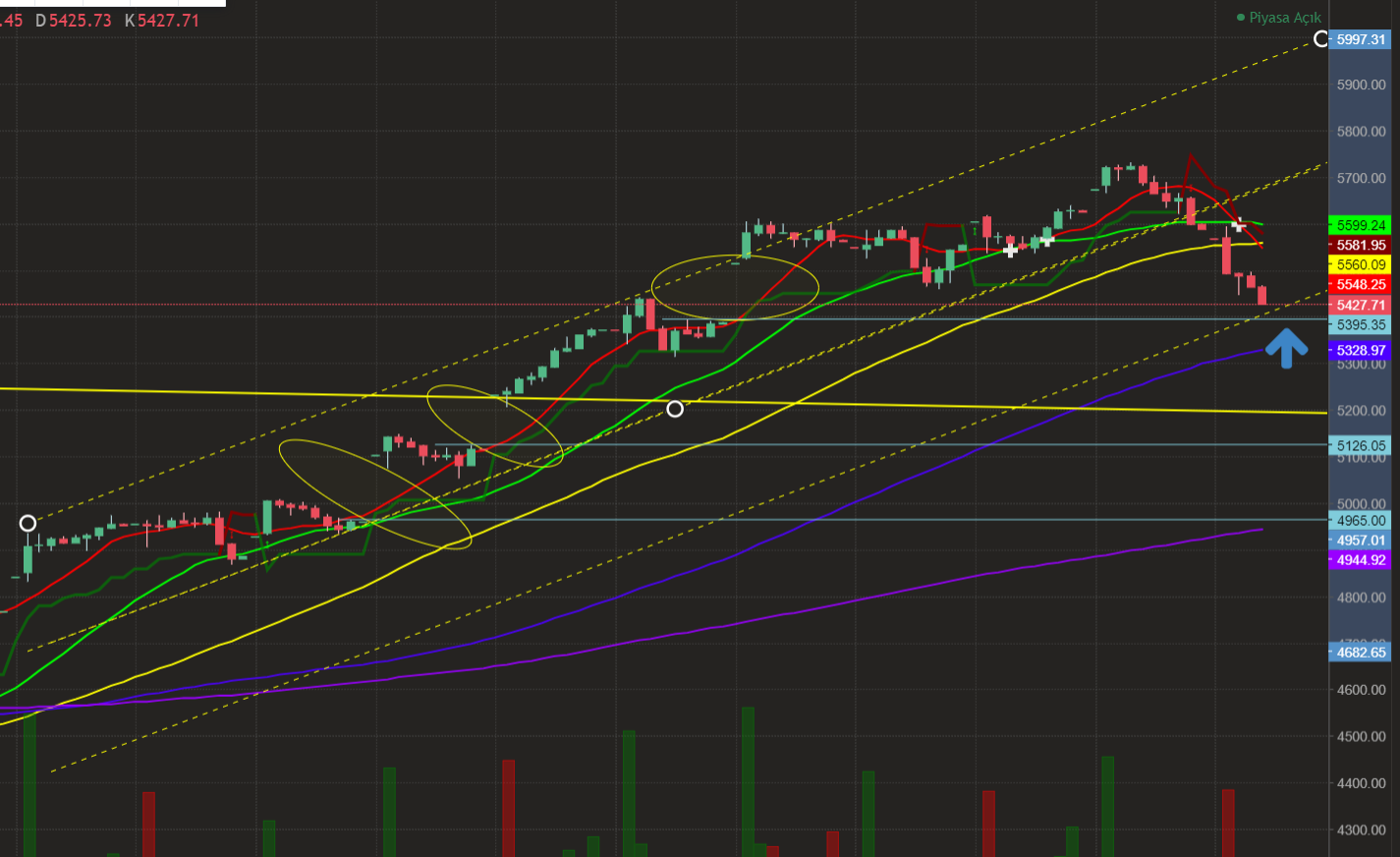Click the 5900.00 axis tick
Screen dimensions: 1400x857
click(x=1361, y=86)
